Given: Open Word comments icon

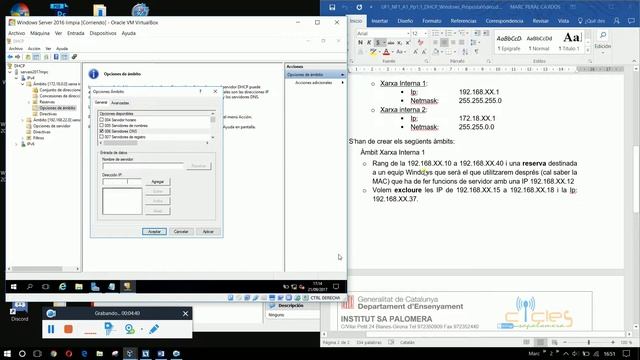Looking at the screenshot, I should (x=631, y=21).
